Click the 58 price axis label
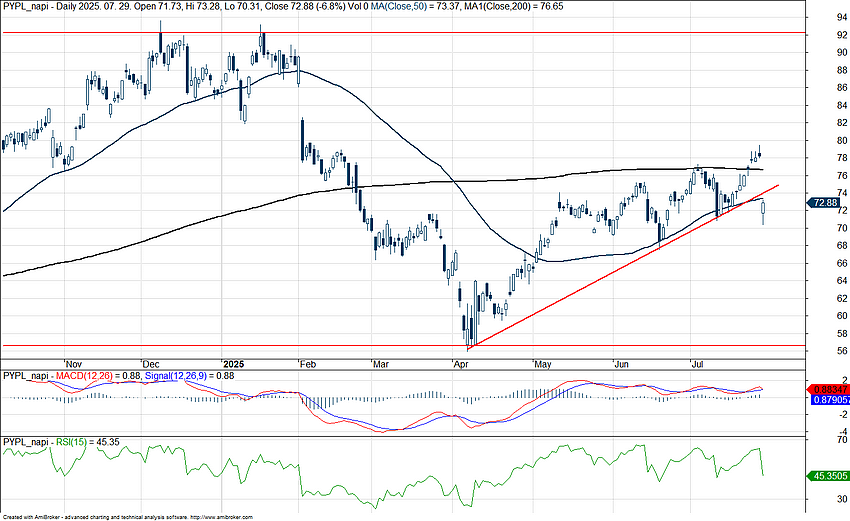The height and width of the screenshot is (521, 850). tap(842, 333)
